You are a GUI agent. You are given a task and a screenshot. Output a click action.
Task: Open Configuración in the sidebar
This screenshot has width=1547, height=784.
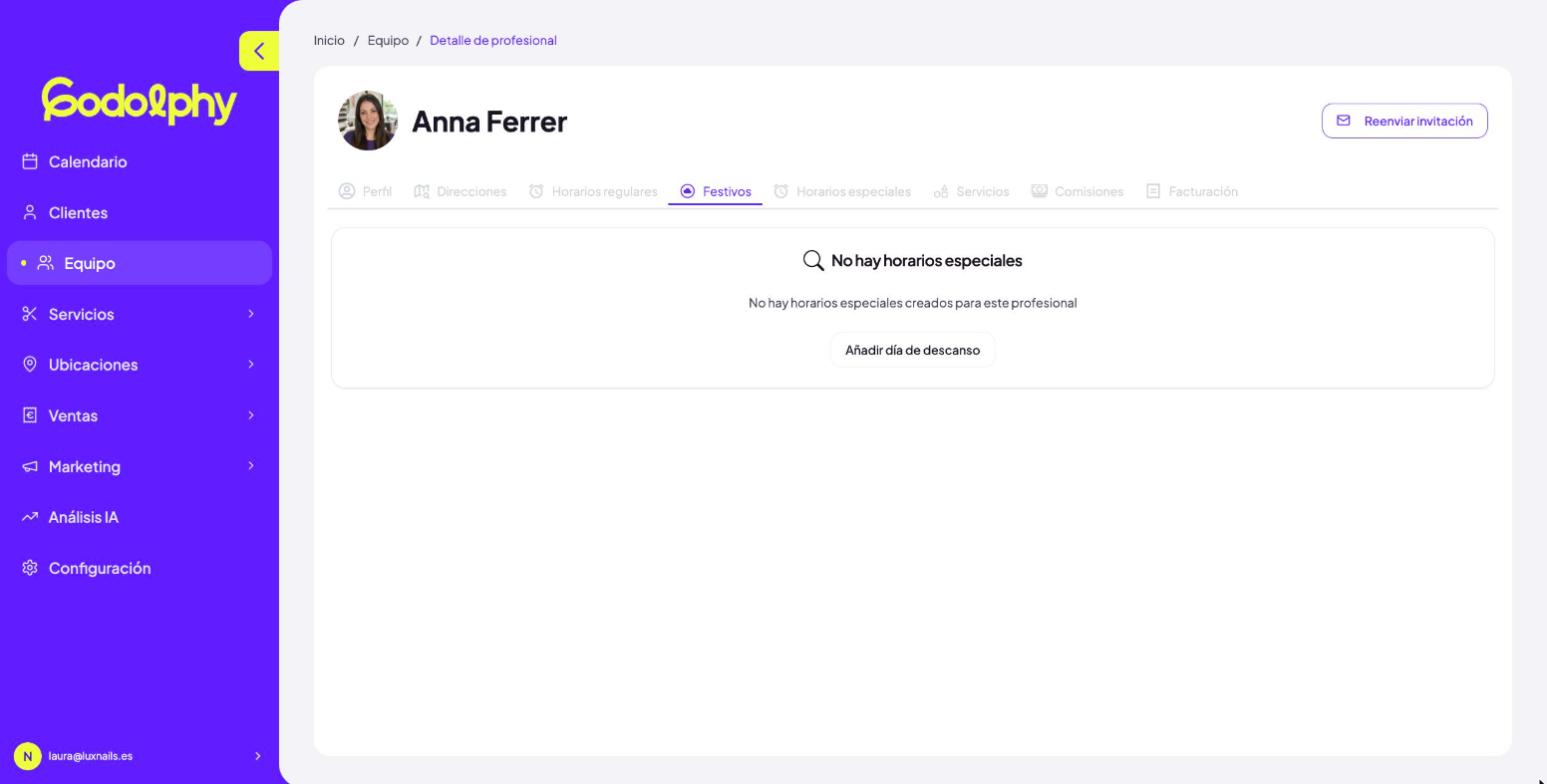pyautogui.click(x=139, y=568)
